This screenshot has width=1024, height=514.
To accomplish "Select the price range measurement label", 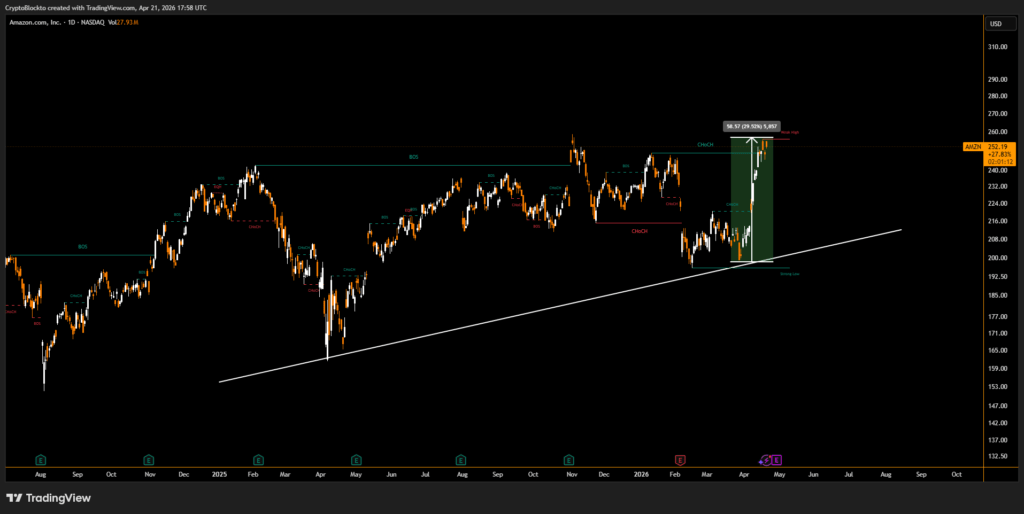I will tap(749, 126).
